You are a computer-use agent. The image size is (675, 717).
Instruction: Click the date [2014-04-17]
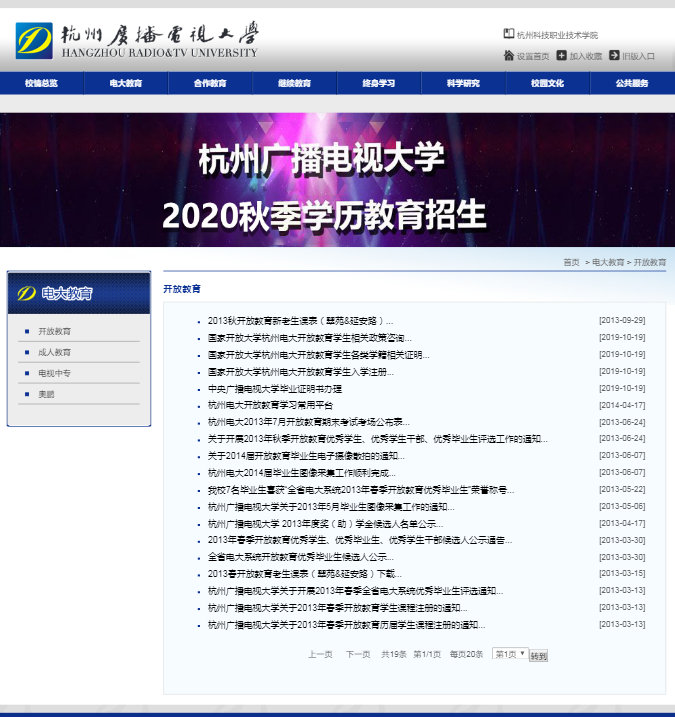click(622, 405)
